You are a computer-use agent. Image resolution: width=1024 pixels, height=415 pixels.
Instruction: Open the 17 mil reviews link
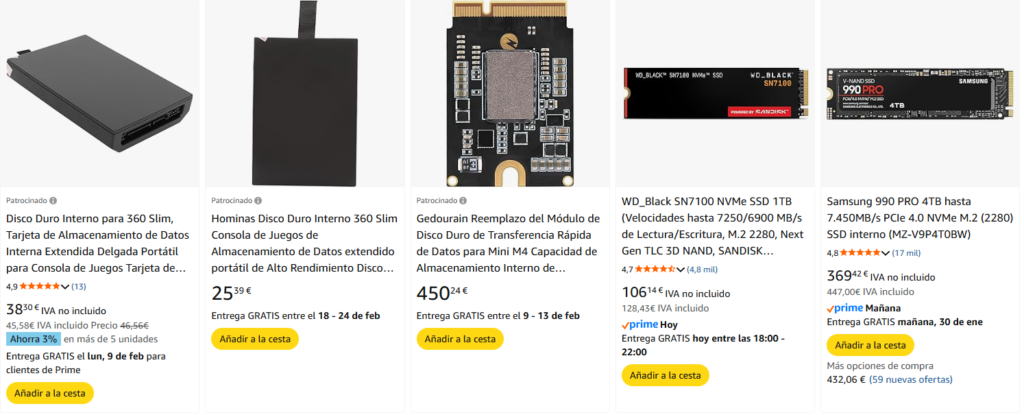[x=907, y=253]
